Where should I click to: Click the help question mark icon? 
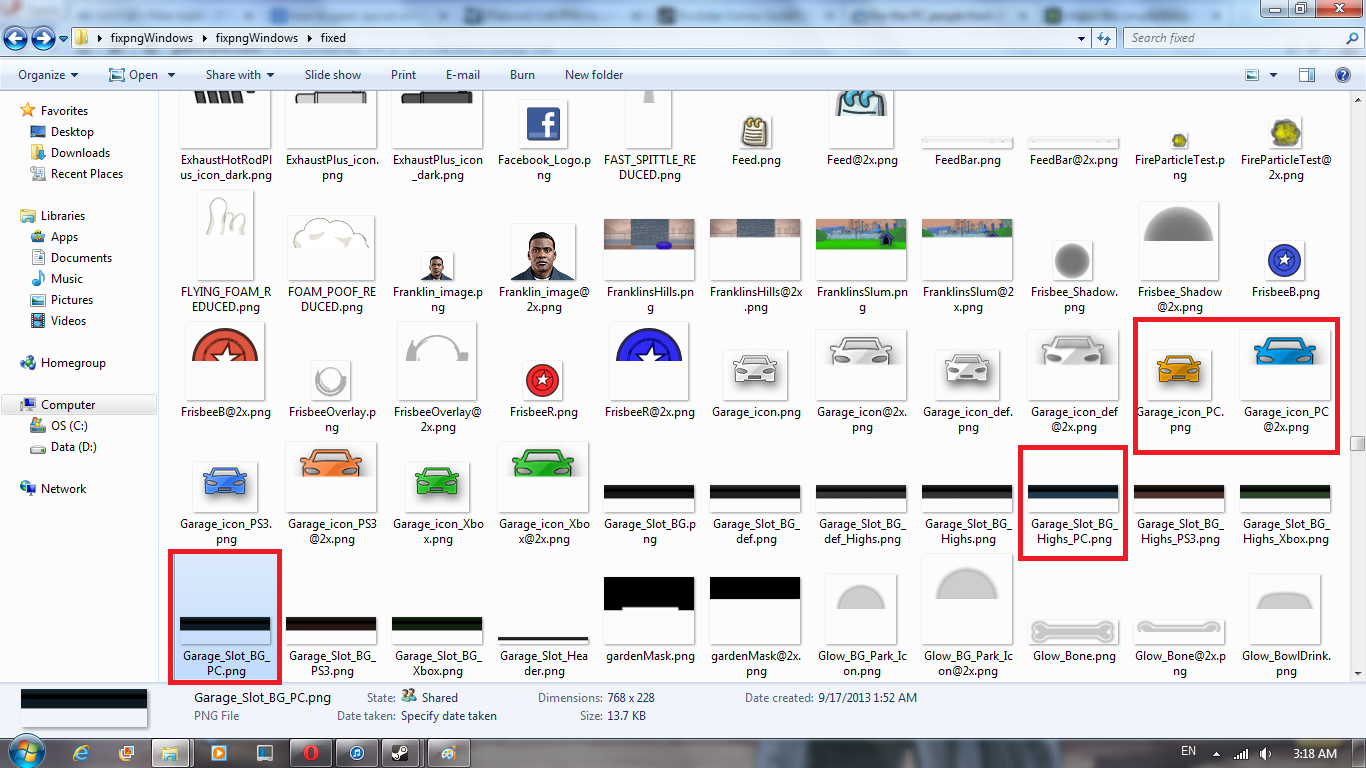[1343, 75]
